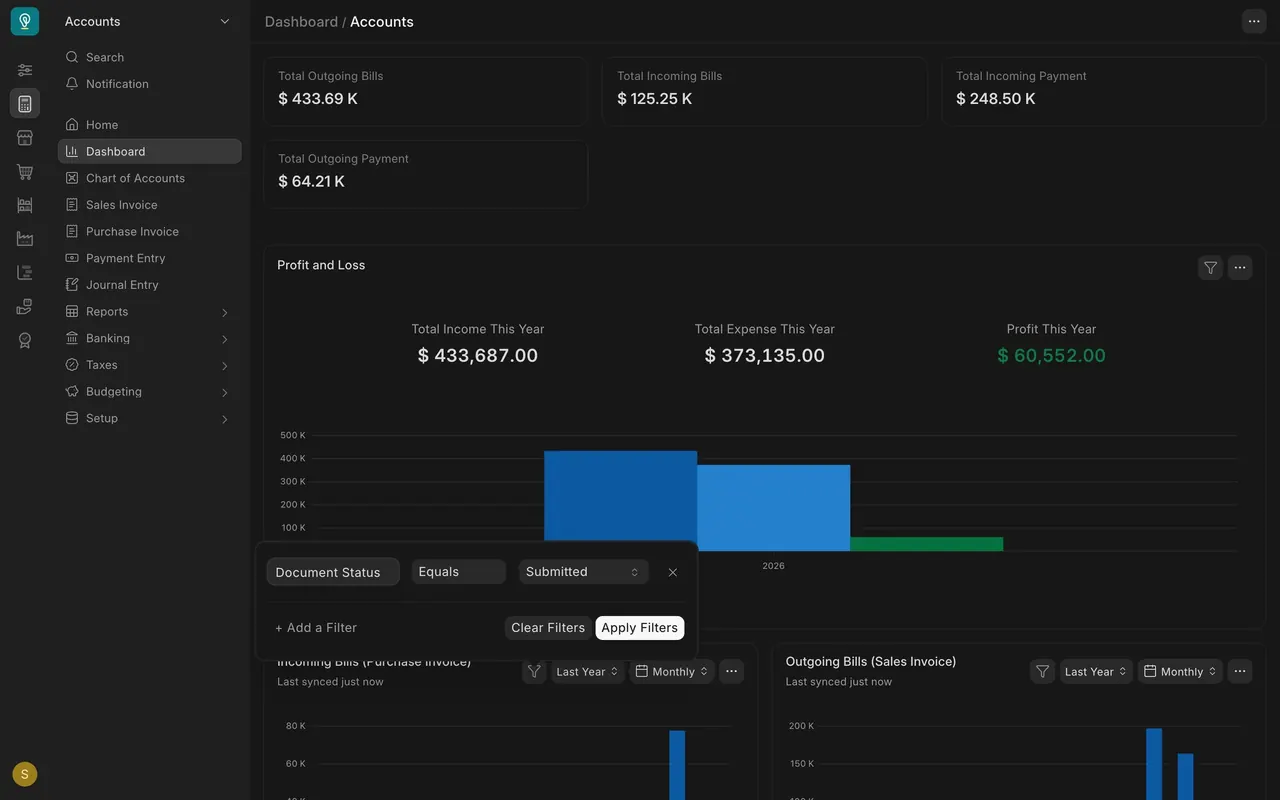Open the Accounts workspace switcher dropdown
Image resolution: width=1280 pixels, height=800 pixels.
click(149, 21)
